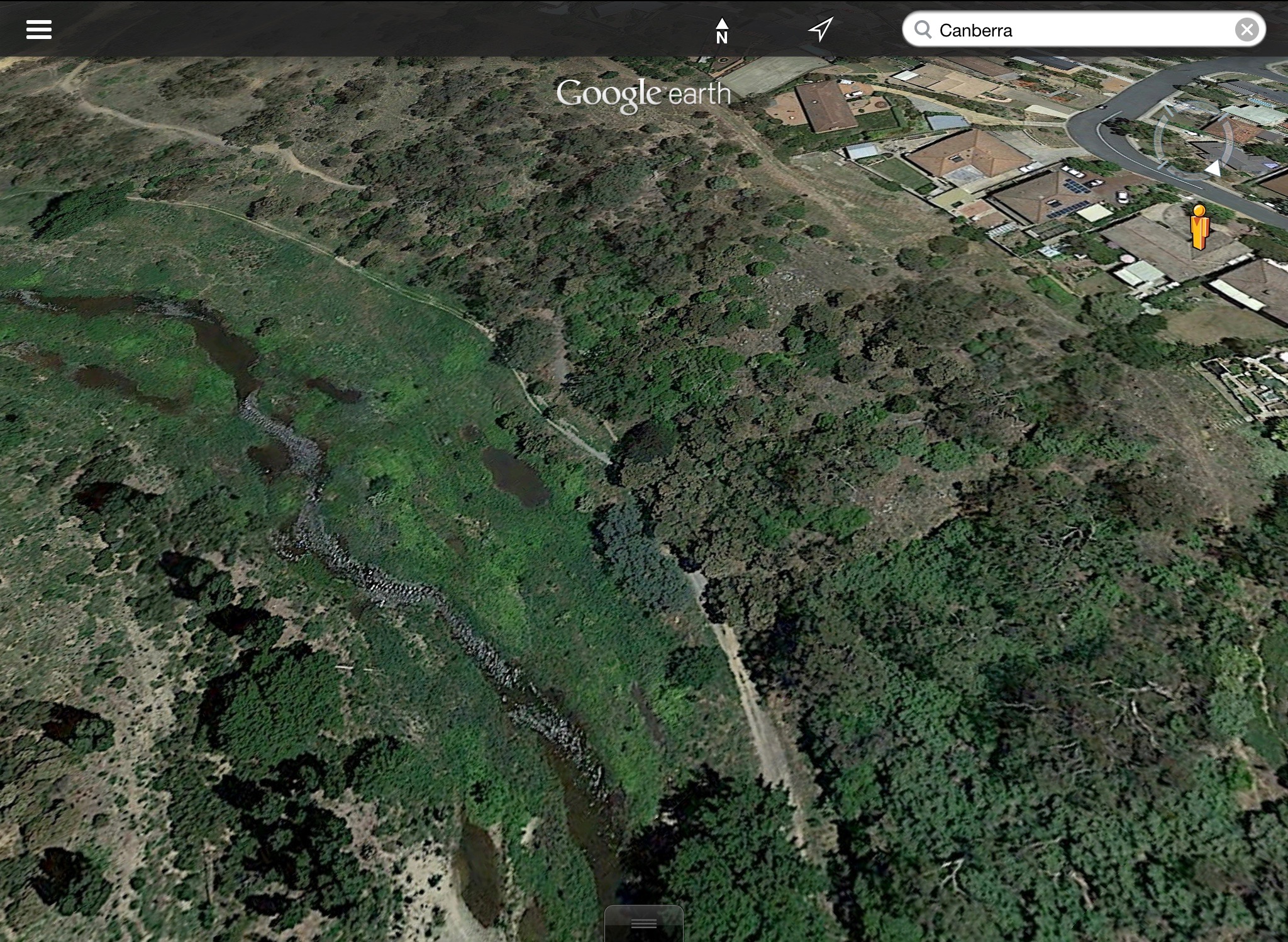Tap the my-location arrow icon
The image size is (1288, 942).
point(820,29)
